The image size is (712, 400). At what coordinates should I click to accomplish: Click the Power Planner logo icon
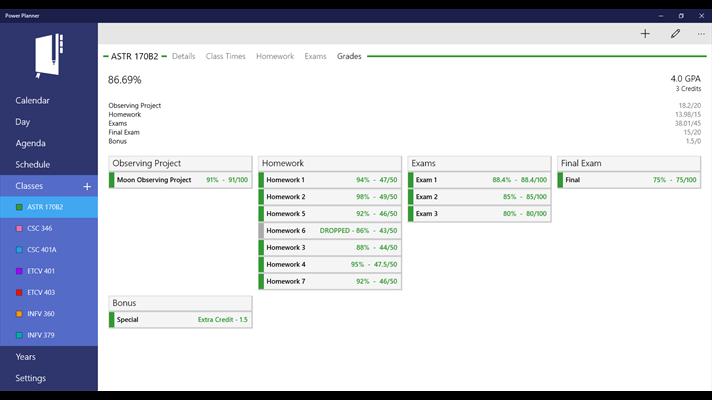(48, 56)
